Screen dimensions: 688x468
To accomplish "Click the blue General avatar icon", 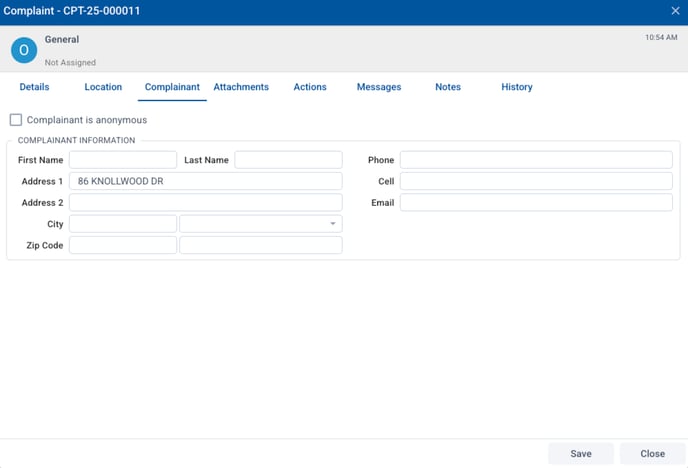I will coord(23,50).
